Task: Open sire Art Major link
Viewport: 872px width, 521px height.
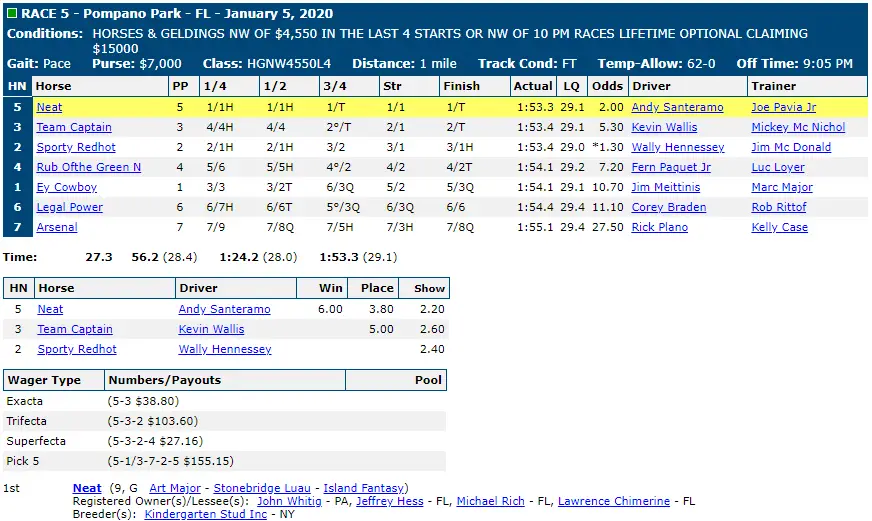Action: pyautogui.click(x=175, y=488)
